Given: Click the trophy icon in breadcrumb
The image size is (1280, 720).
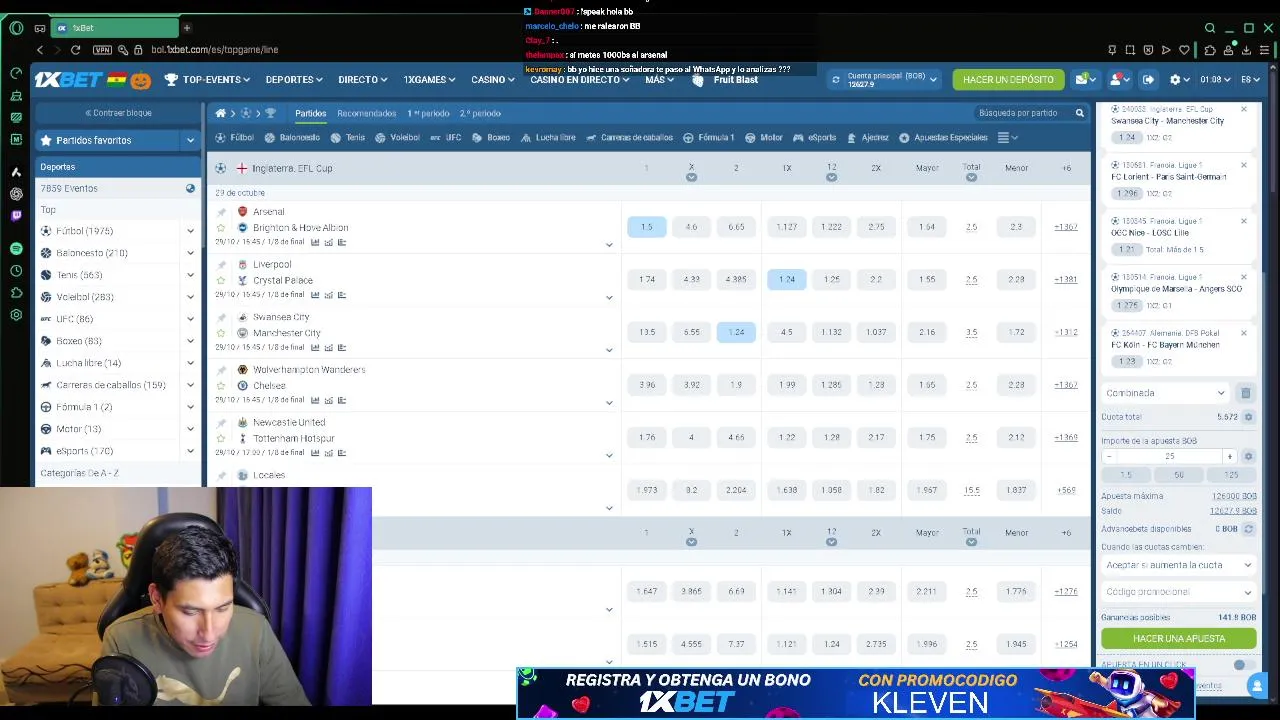Looking at the screenshot, I should coord(270,113).
